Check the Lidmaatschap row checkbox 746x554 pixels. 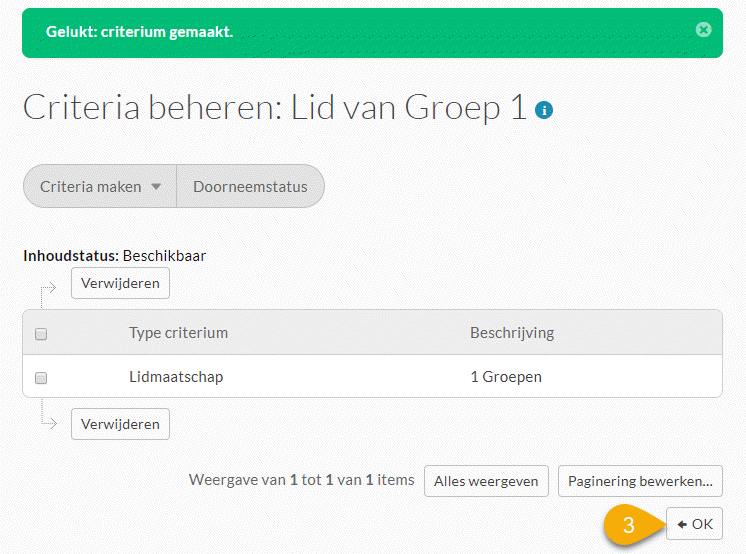click(41, 378)
